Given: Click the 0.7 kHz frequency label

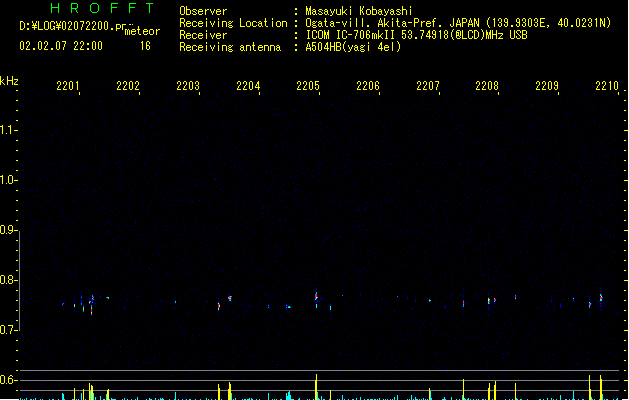Looking at the screenshot, I should coord(8,330).
